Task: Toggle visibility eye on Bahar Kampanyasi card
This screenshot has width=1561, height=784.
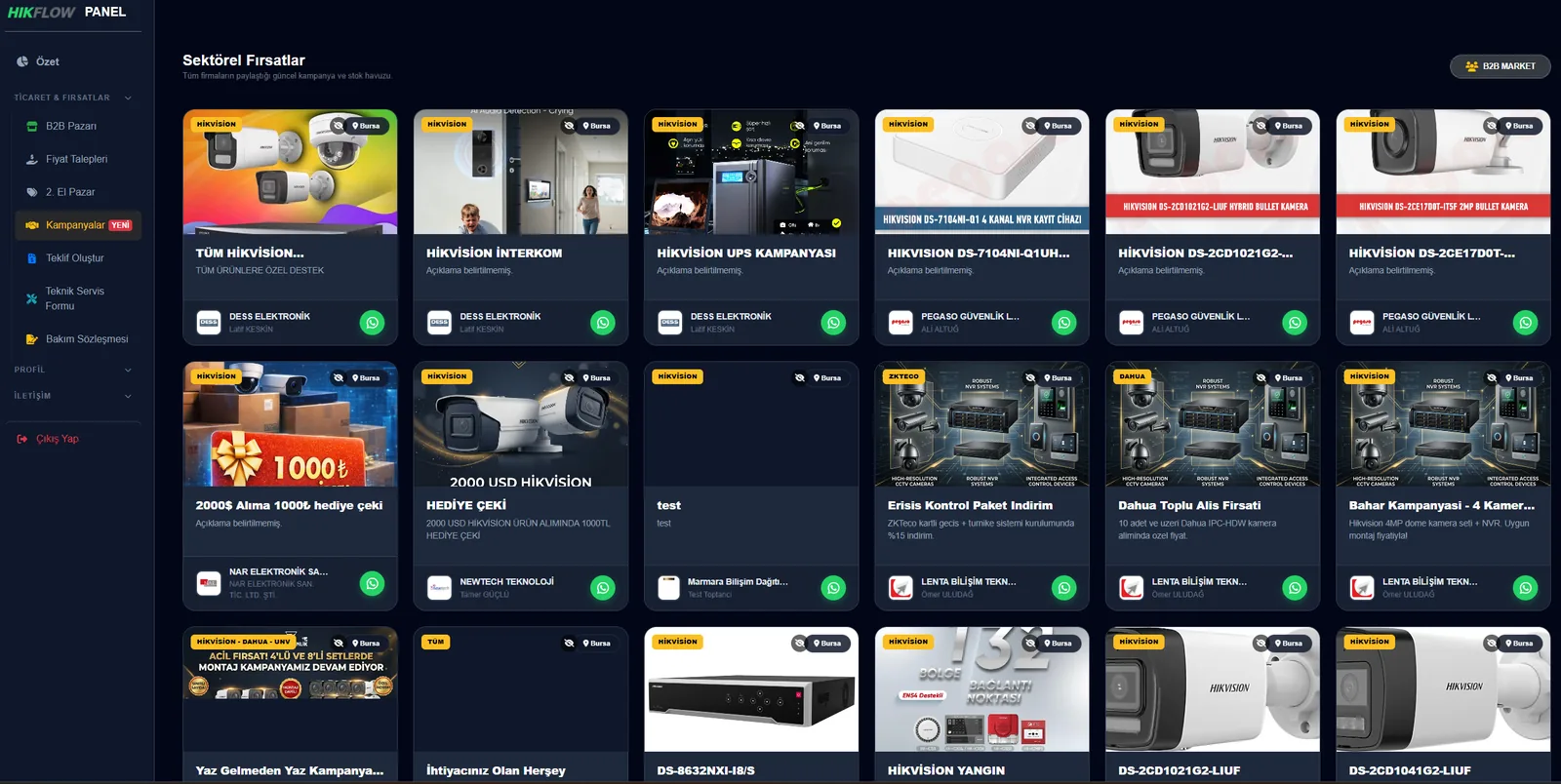Action: pos(1492,378)
